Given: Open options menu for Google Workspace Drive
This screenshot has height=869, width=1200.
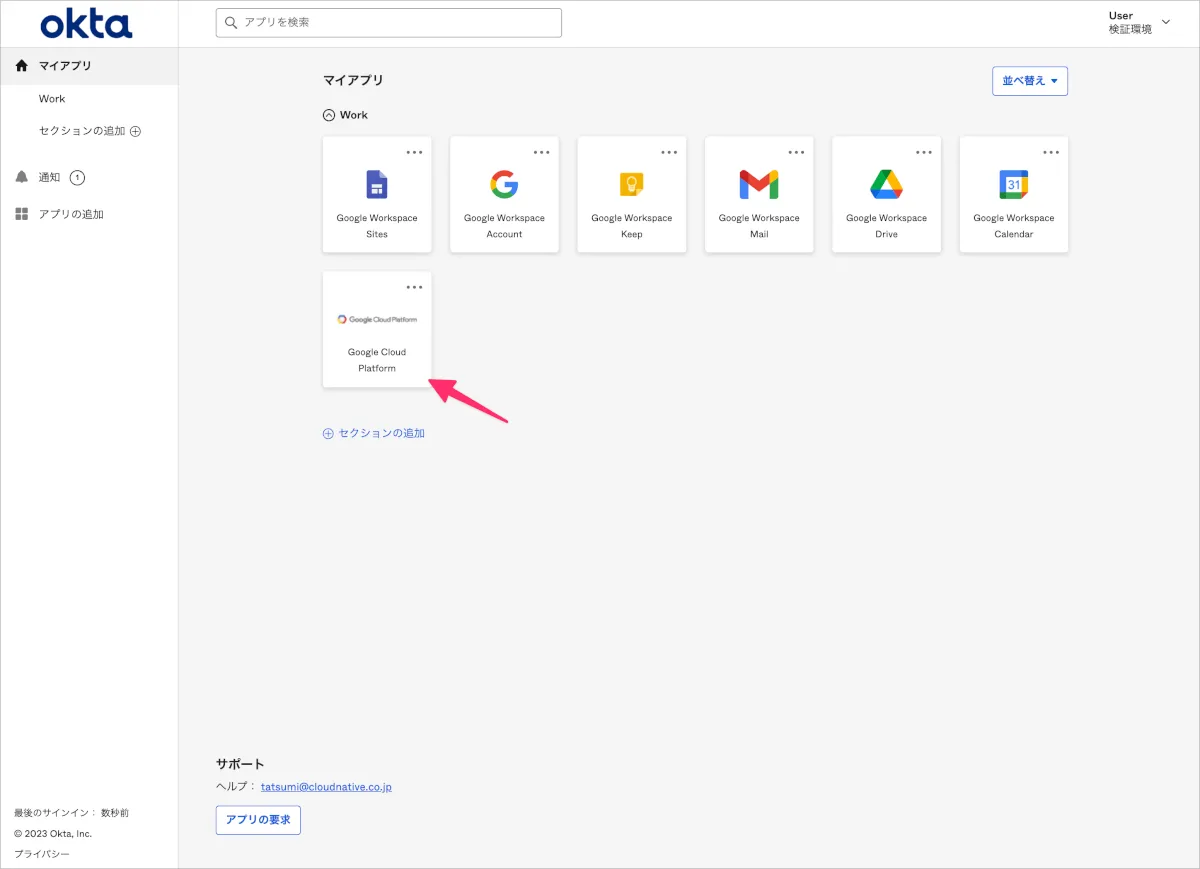Looking at the screenshot, I should [923, 152].
